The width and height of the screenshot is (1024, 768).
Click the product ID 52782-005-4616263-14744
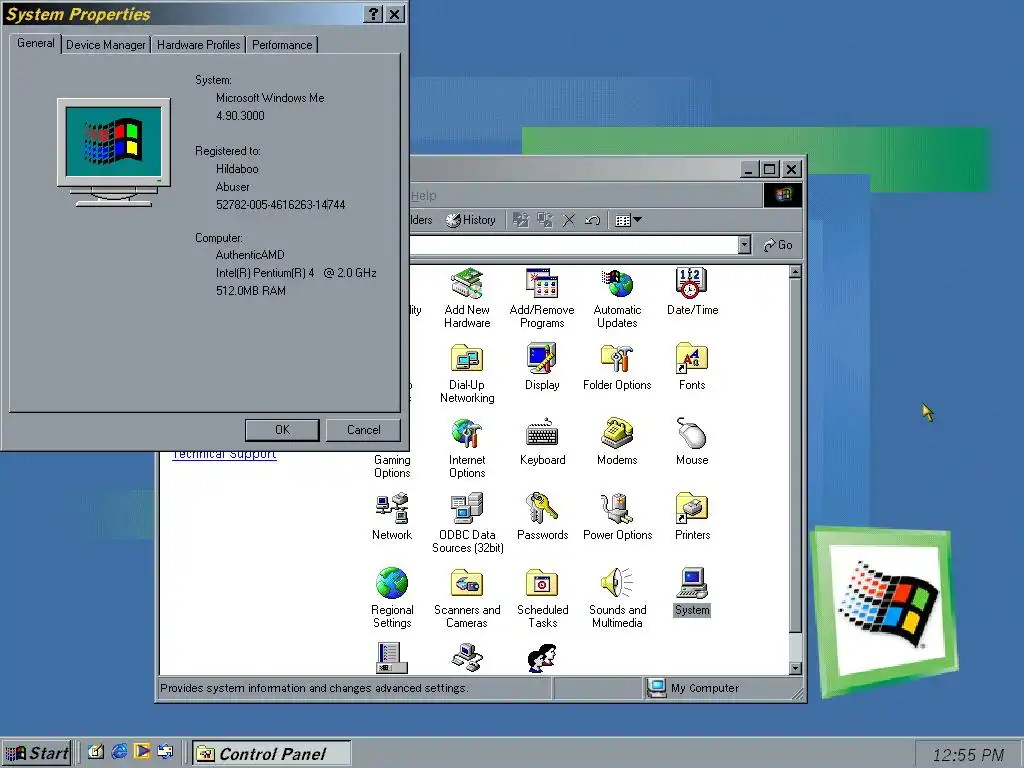coord(280,204)
